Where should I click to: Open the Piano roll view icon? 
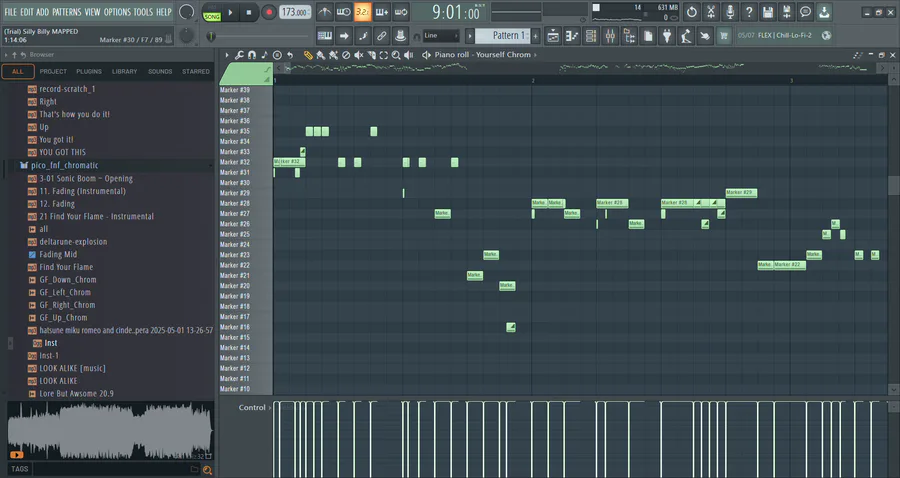click(572, 36)
